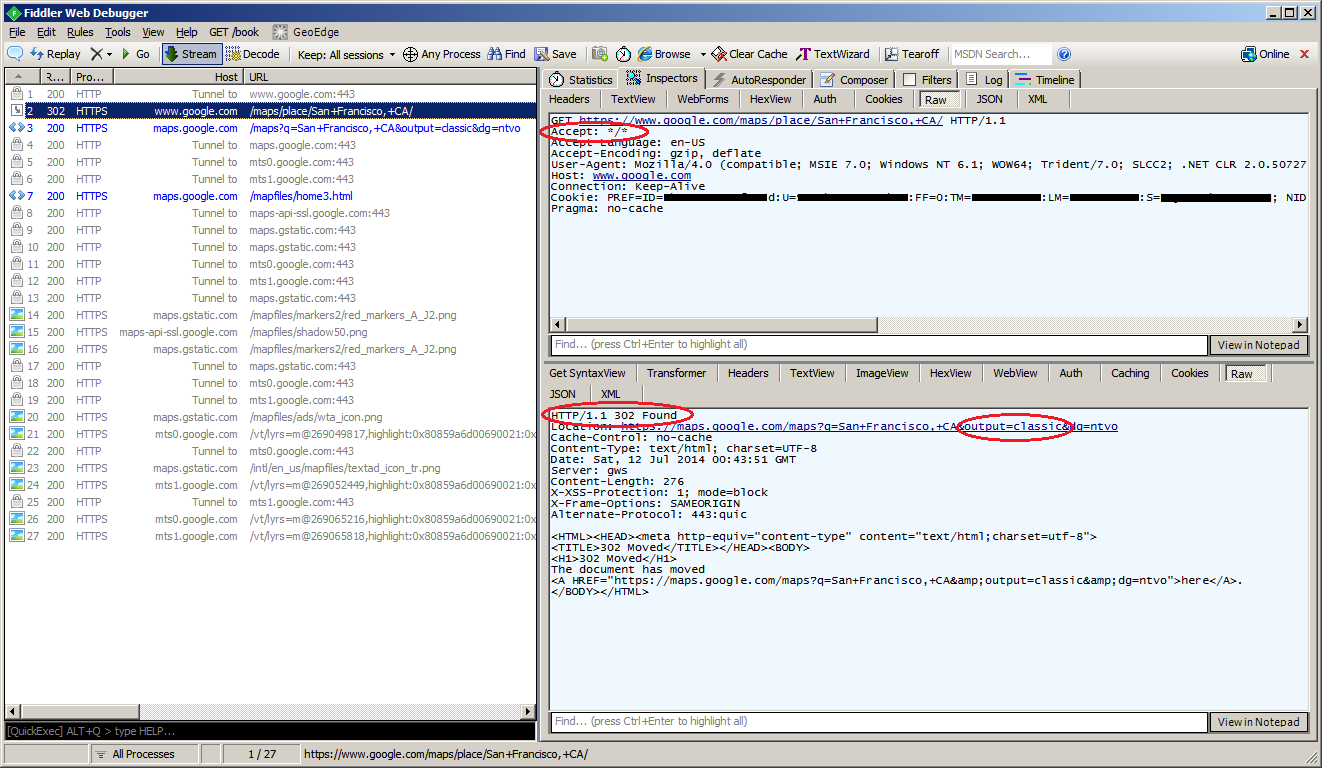The image size is (1322, 768).
Task: Toggle the Decode button
Action: (x=253, y=54)
